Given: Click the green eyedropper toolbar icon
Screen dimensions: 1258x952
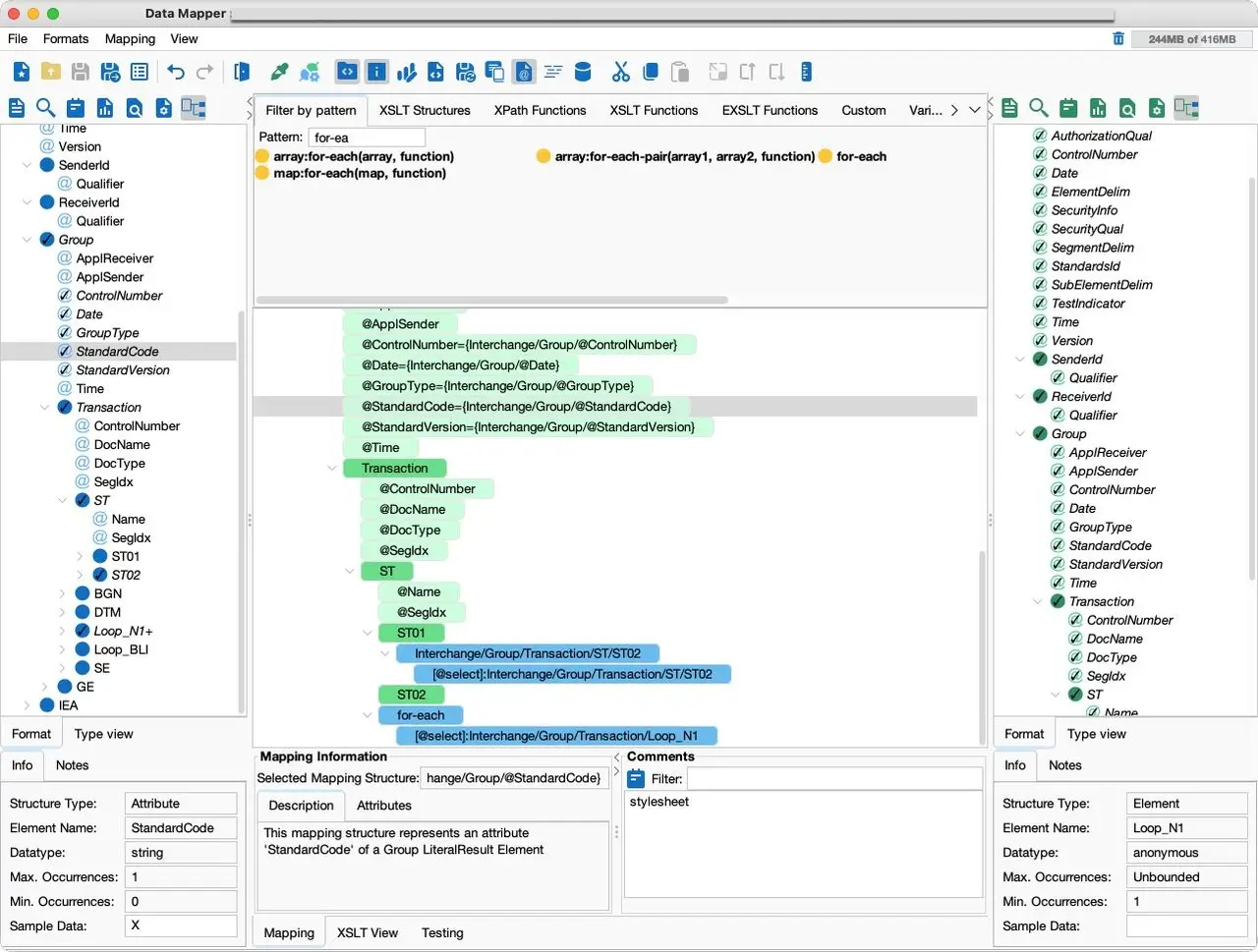Looking at the screenshot, I should tap(280, 72).
